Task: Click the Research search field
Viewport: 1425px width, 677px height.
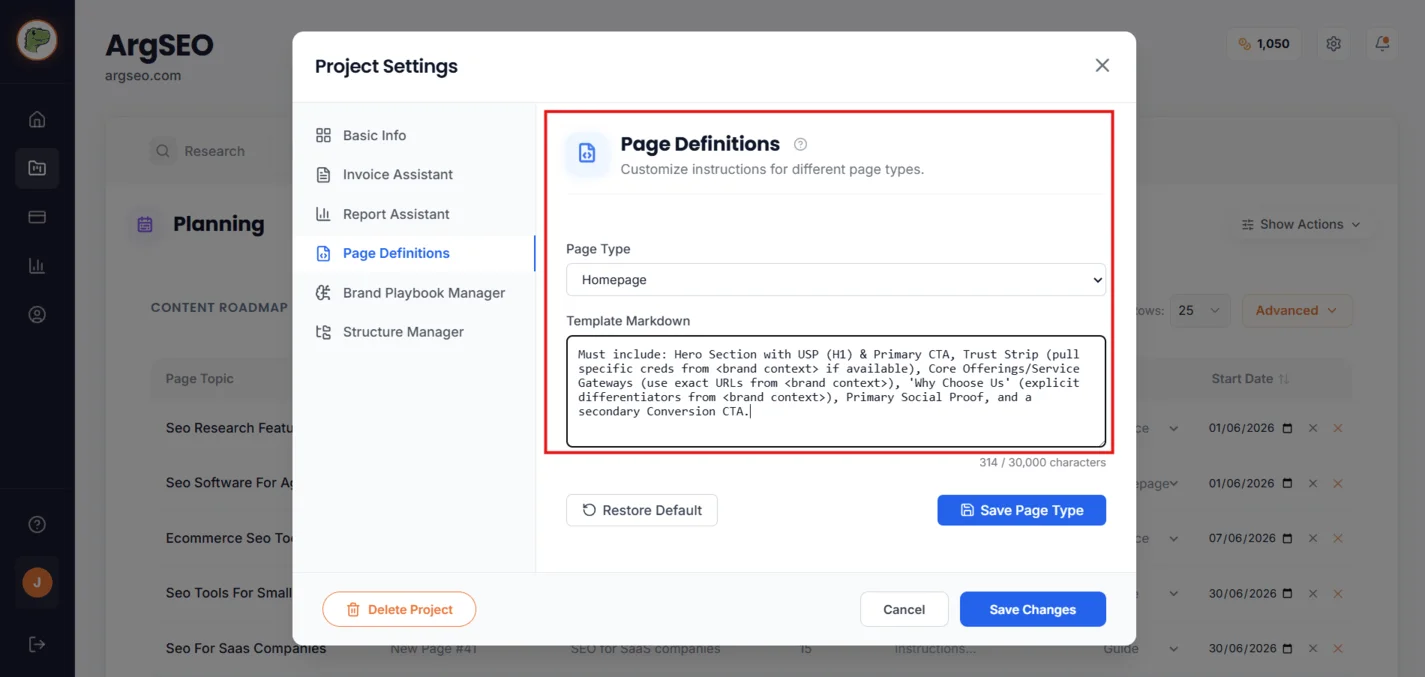Action: pos(215,151)
